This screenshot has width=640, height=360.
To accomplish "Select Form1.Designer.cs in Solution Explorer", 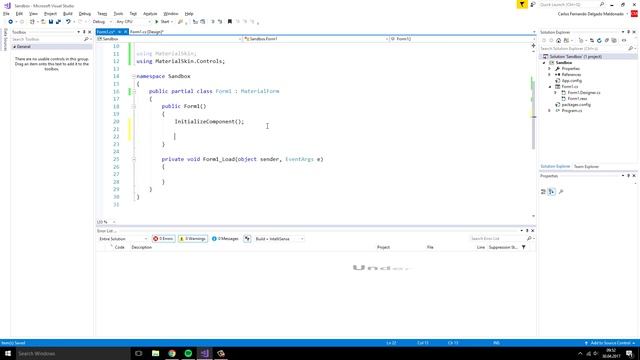I will [584, 93].
